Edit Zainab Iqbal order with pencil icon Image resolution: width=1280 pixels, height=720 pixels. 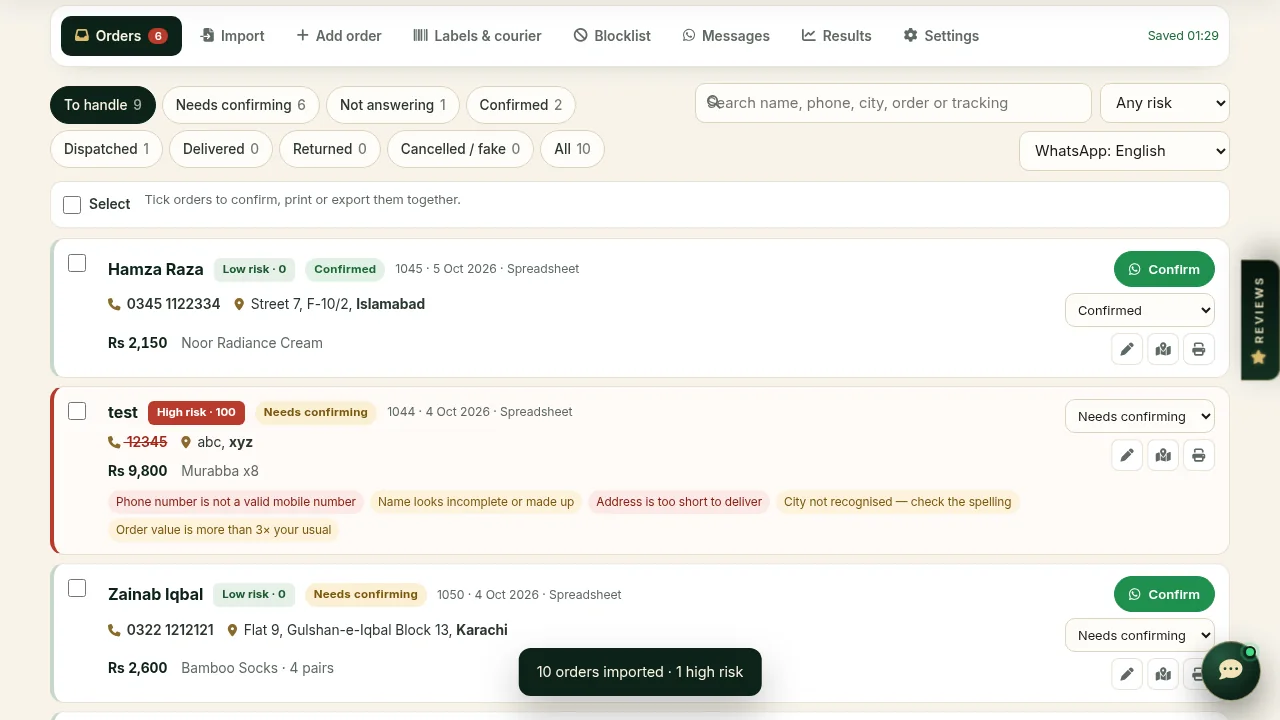1127,674
